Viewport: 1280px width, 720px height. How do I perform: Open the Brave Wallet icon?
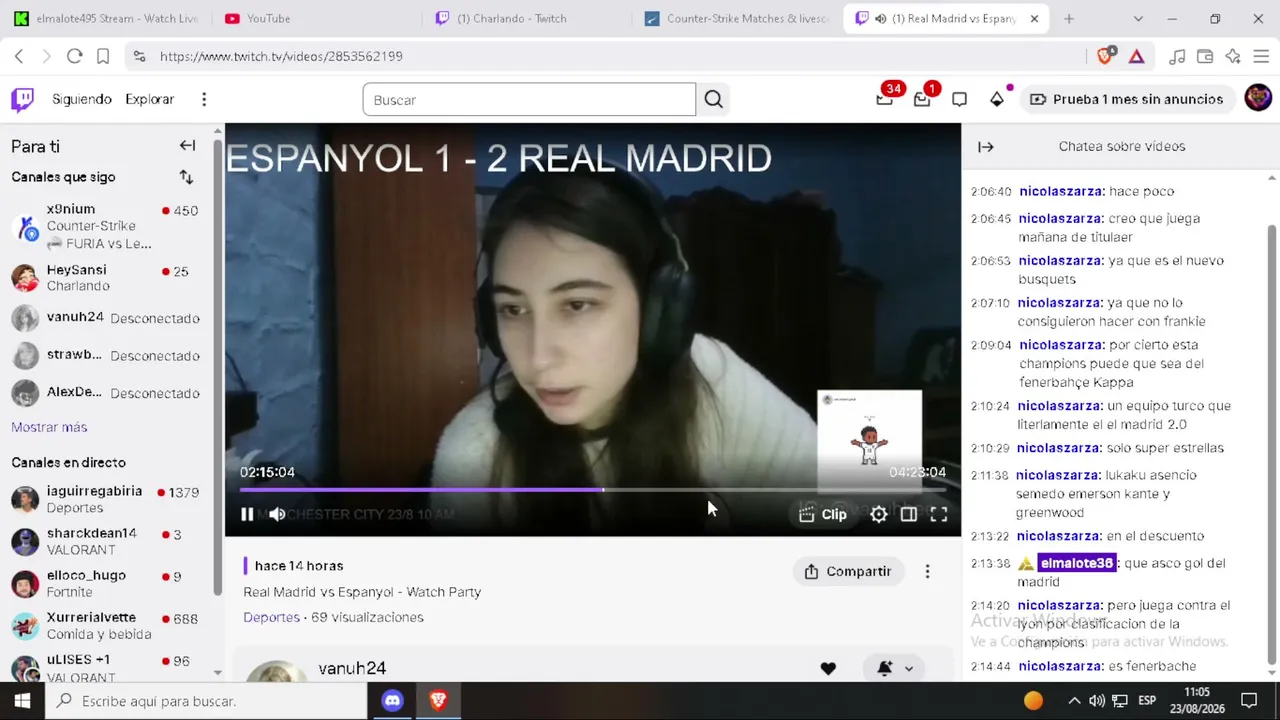pos(1205,56)
